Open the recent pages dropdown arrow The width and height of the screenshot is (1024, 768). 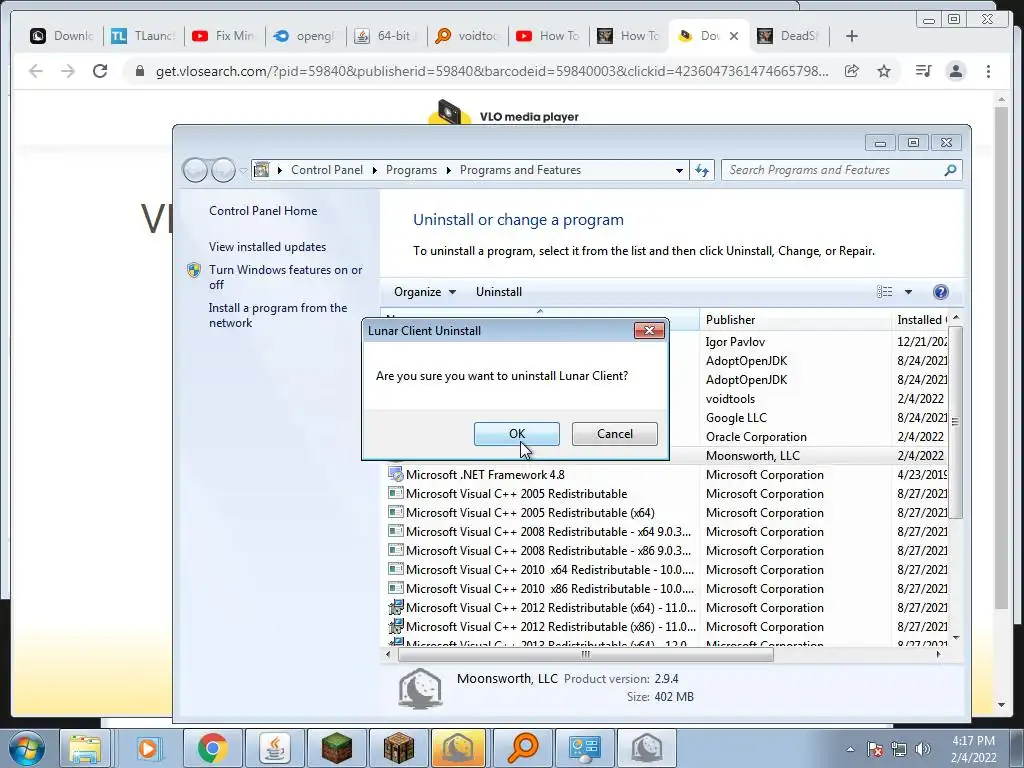click(x=243, y=171)
